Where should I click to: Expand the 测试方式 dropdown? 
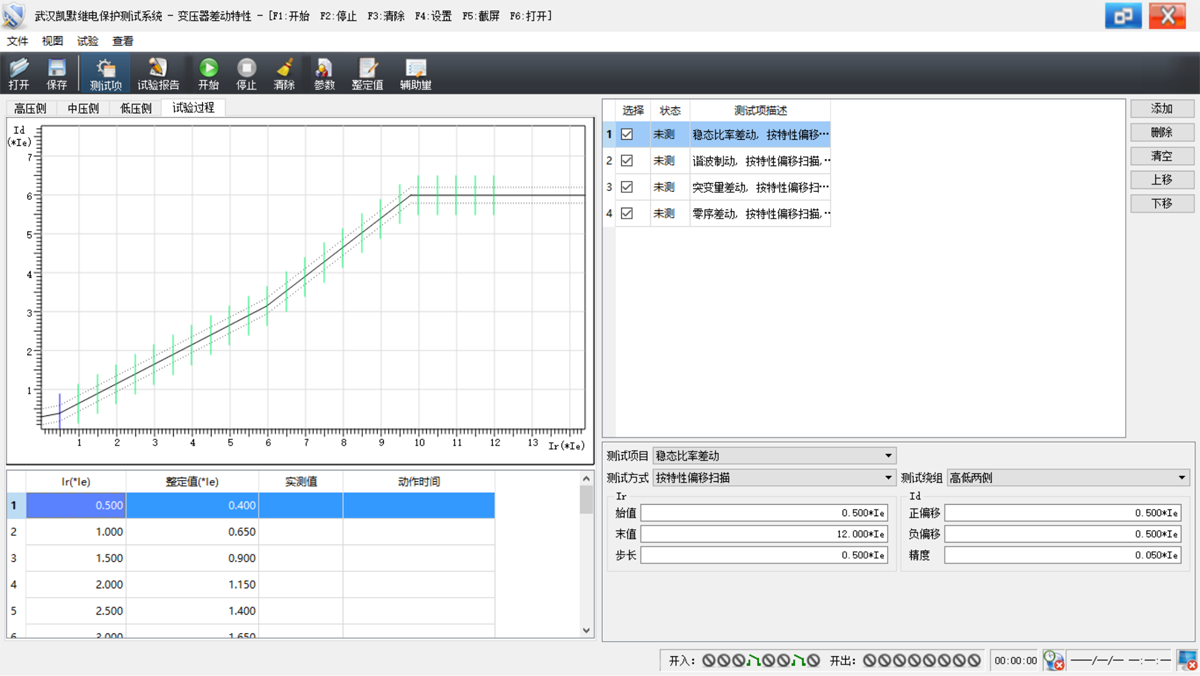888,478
